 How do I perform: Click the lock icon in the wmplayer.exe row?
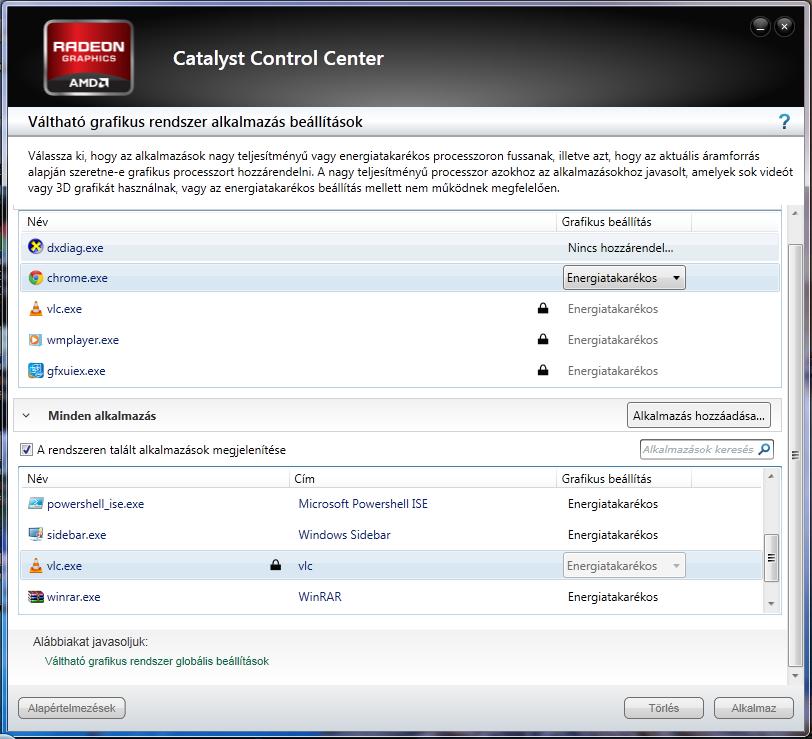click(x=543, y=339)
